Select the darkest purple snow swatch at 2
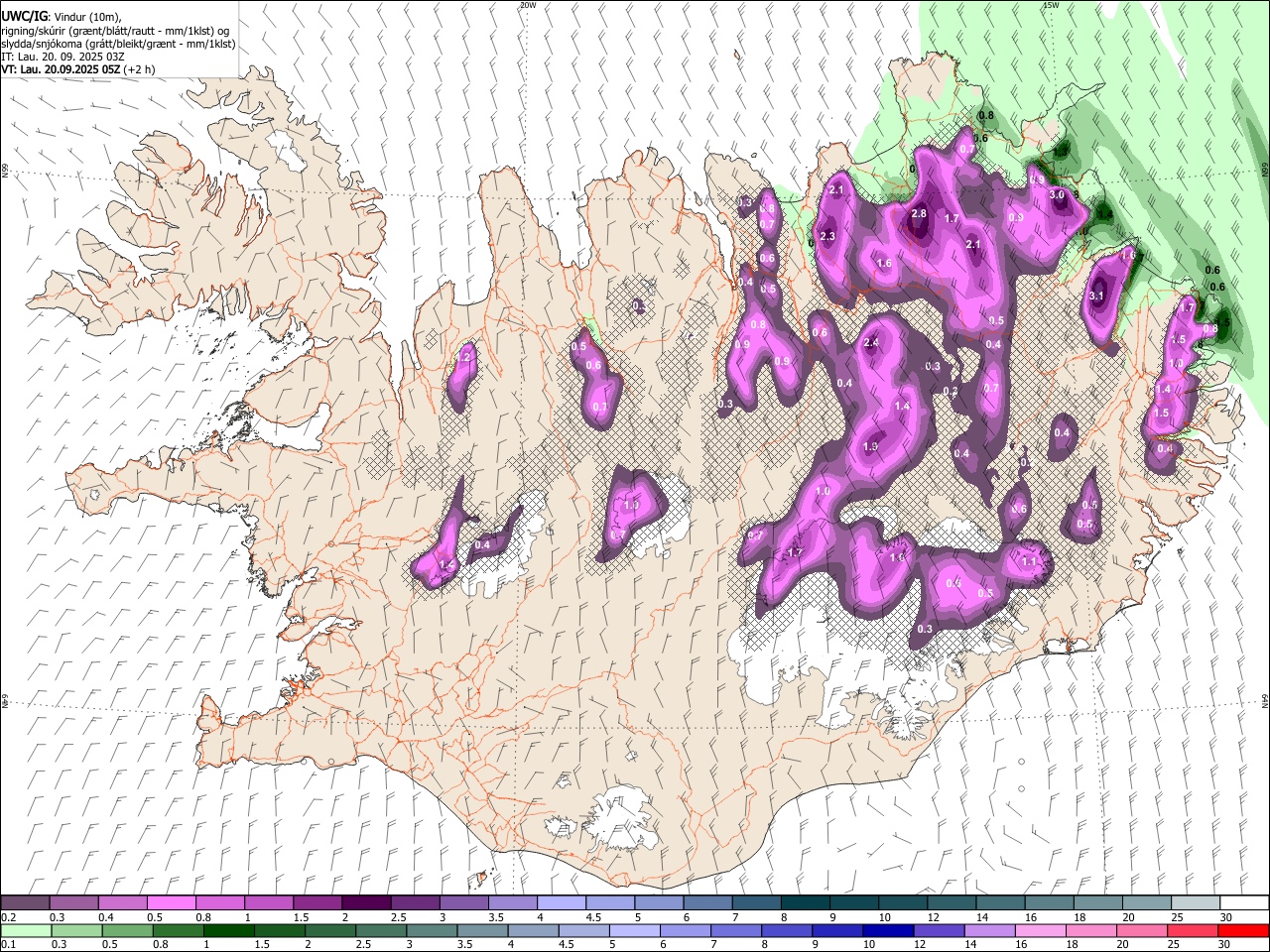This screenshot has width=1270, height=952. coord(366,902)
